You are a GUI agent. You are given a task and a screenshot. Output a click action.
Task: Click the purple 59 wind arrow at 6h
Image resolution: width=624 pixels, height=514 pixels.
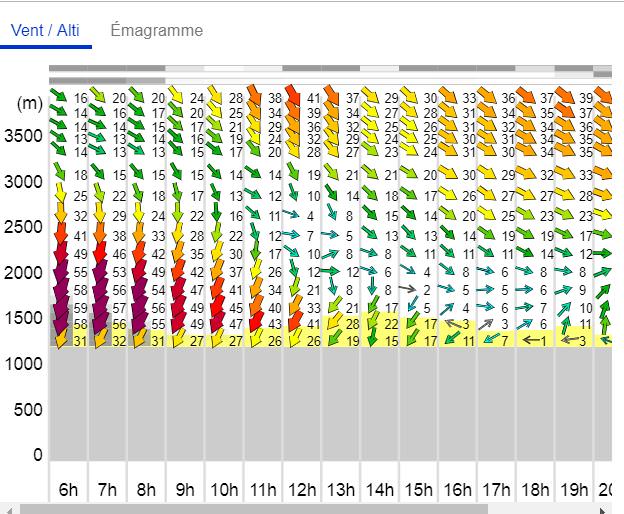tap(61, 308)
